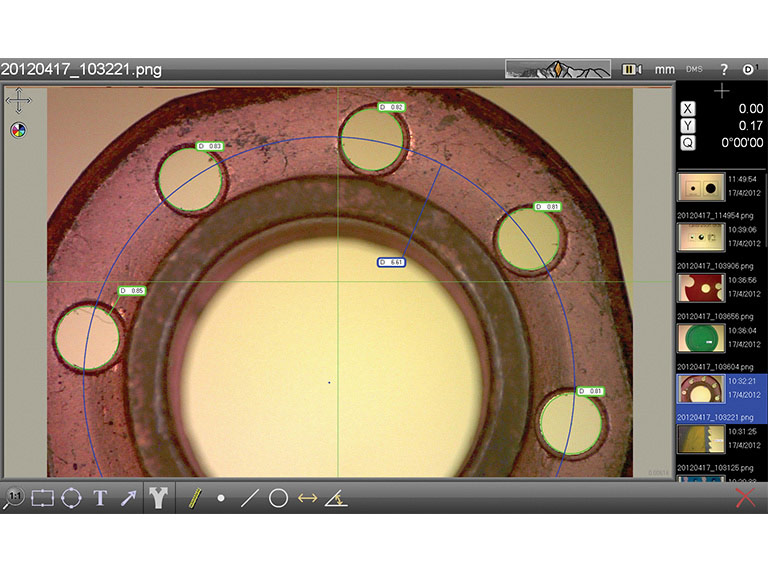Open the help question mark

click(x=724, y=70)
